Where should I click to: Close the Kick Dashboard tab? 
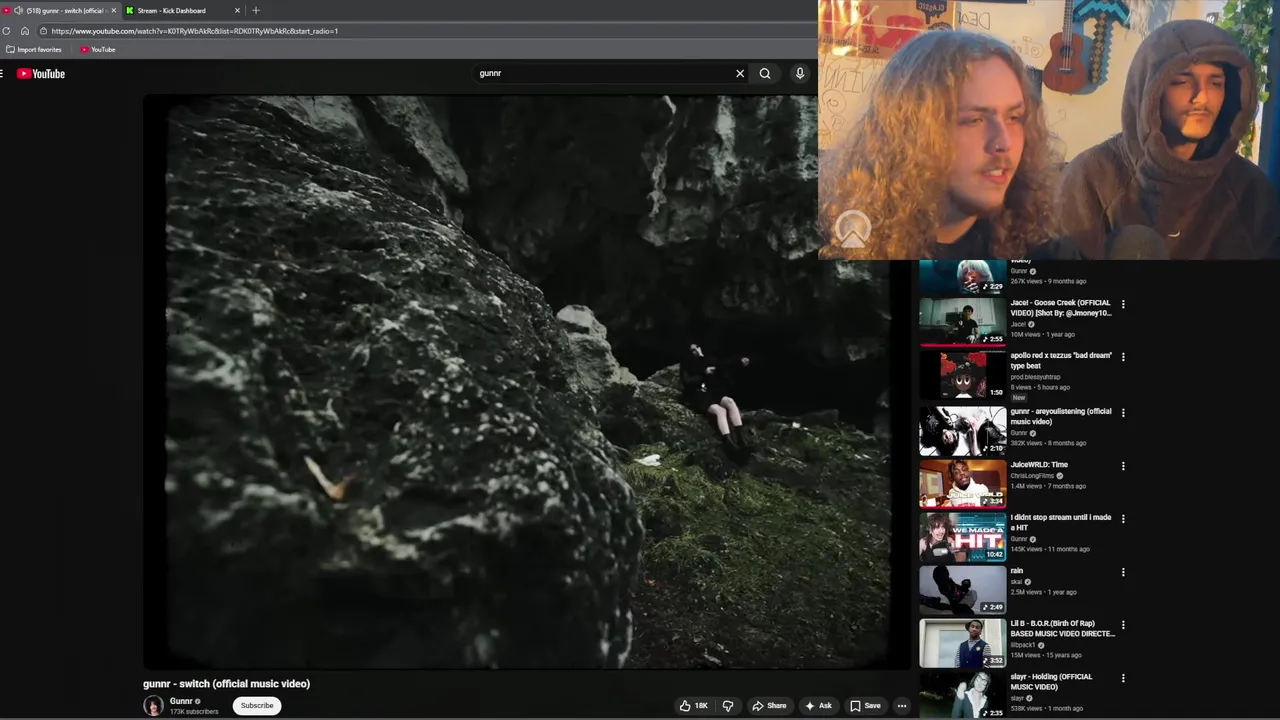237,11
